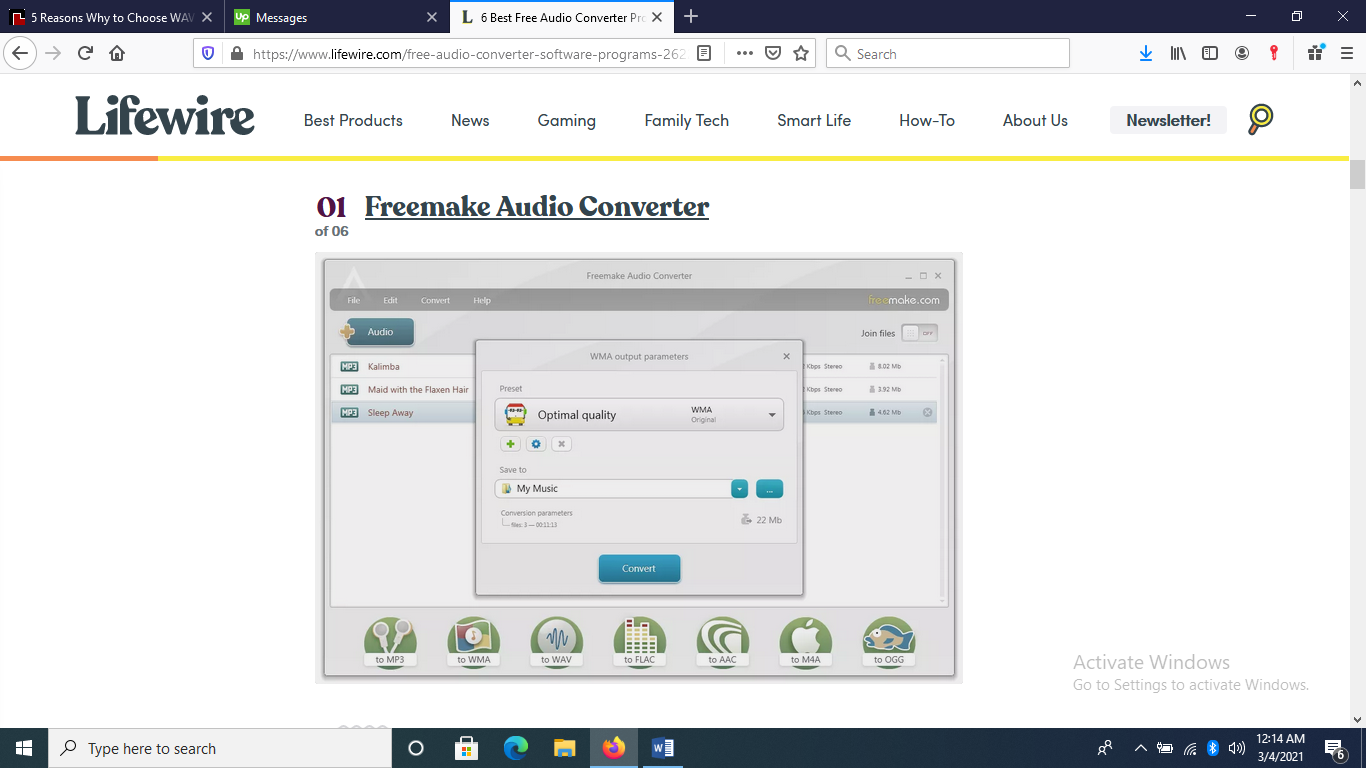
Task: Click the page vertical scrollbar thumb
Action: (1357, 174)
